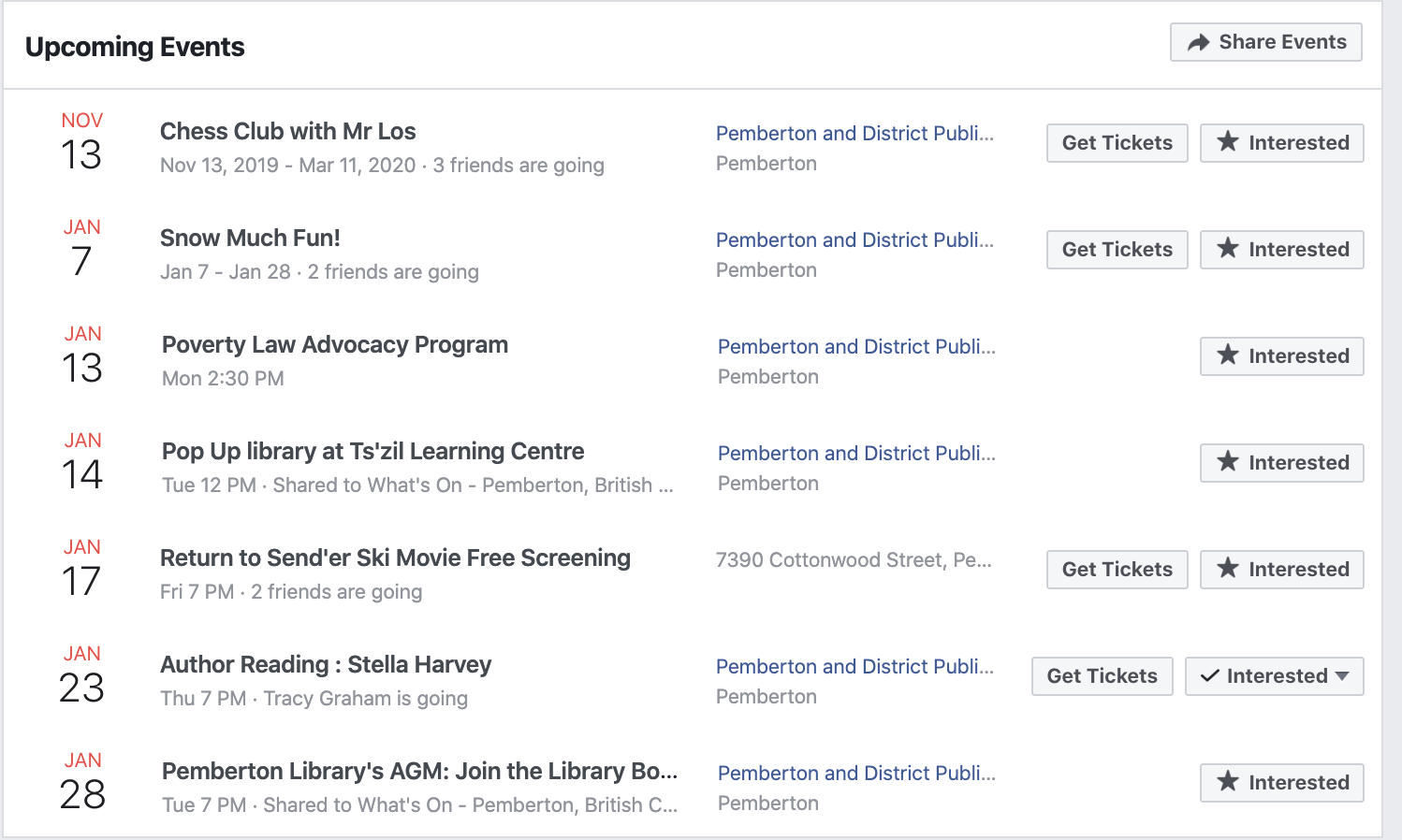Click checkmark icon on Stella Harvey Interested button
Screen dimensions: 1402x840
1210,676
